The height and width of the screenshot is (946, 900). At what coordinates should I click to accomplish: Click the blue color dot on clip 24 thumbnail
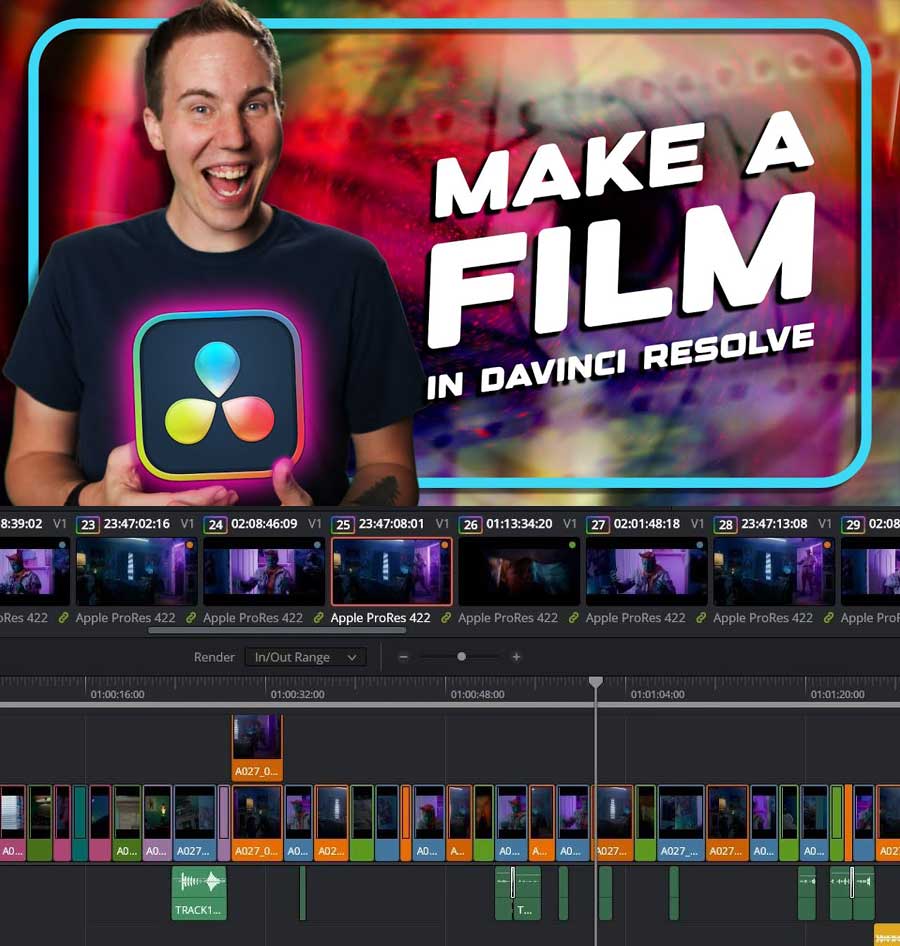click(x=317, y=545)
